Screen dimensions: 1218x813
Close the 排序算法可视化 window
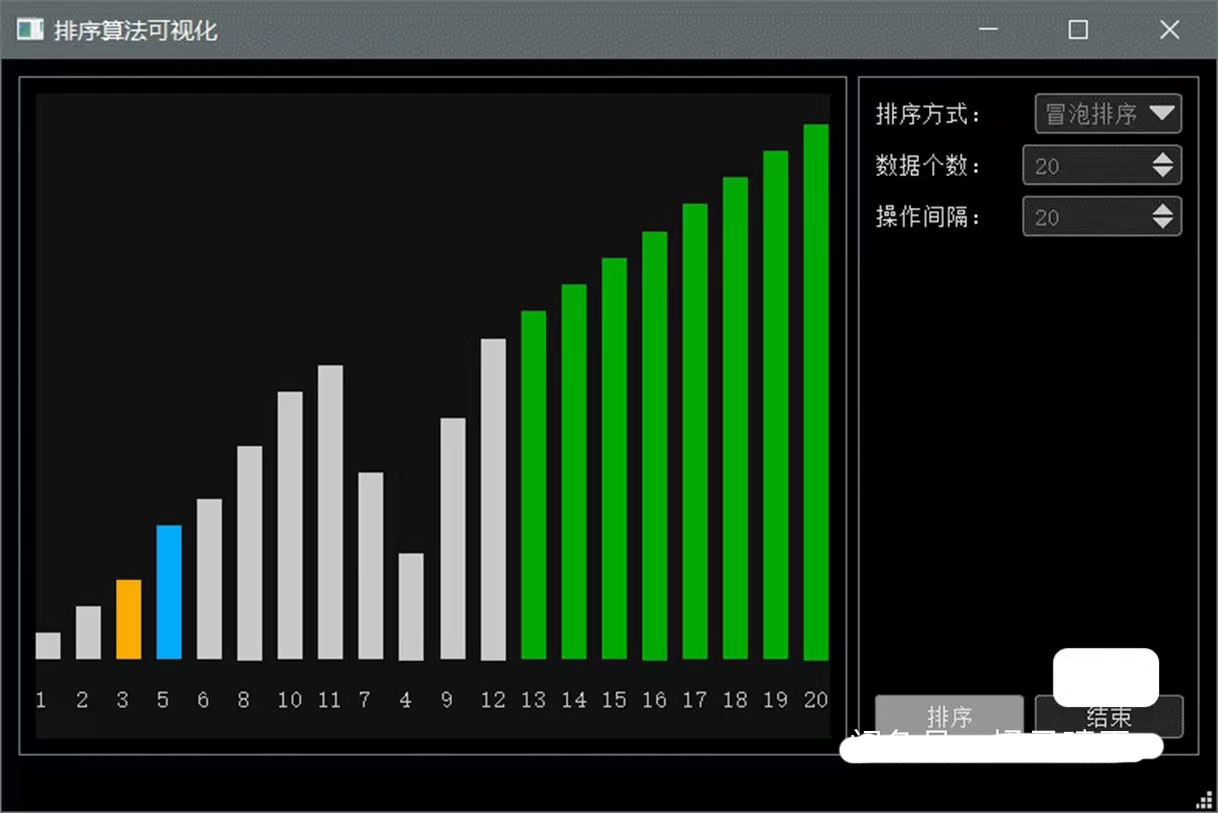pos(1169,30)
